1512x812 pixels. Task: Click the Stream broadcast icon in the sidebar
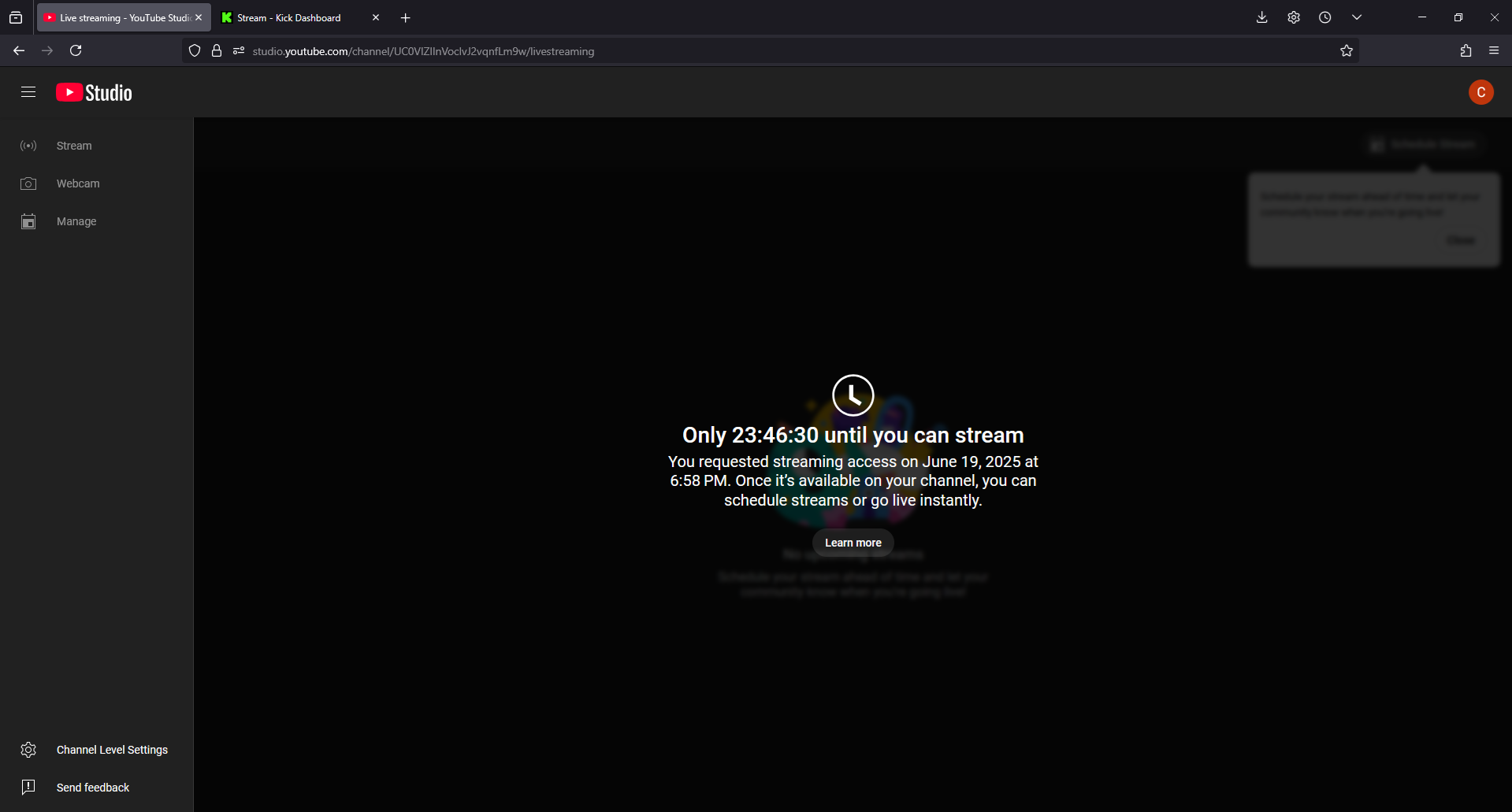tap(28, 146)
